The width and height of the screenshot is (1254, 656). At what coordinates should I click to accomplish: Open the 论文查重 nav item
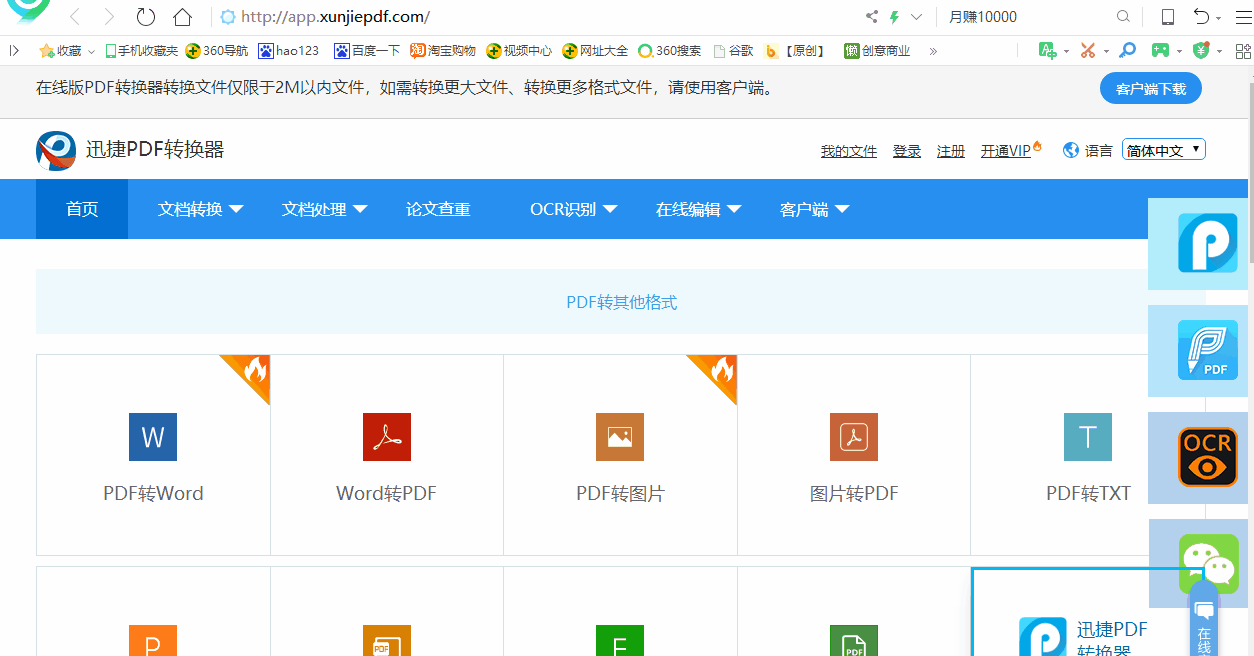438,209
